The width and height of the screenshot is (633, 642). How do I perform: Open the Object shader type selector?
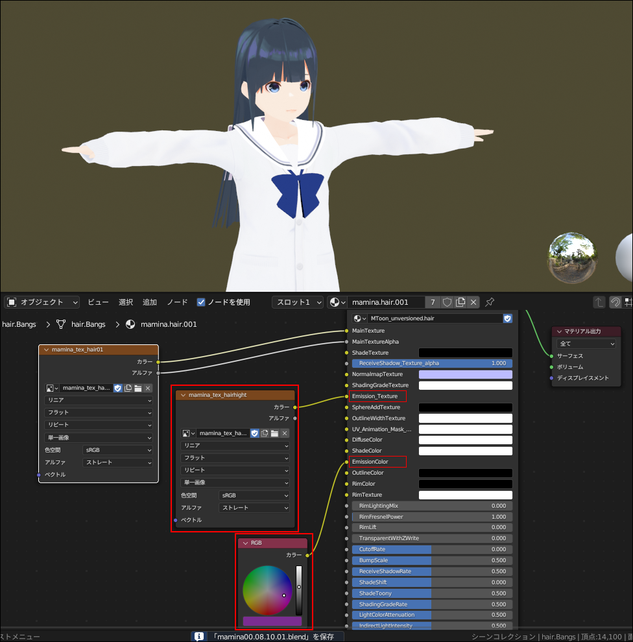click(x=42, y=302)
